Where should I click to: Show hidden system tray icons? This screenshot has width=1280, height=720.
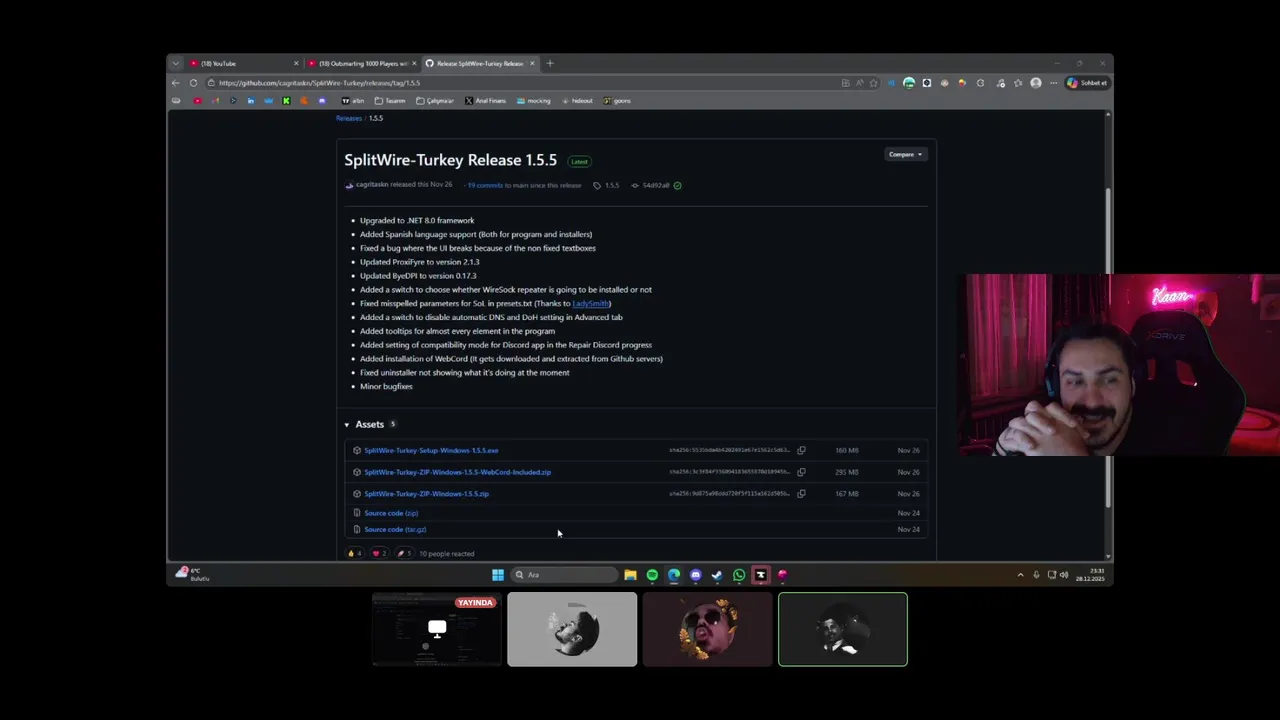coord(1020,575)
